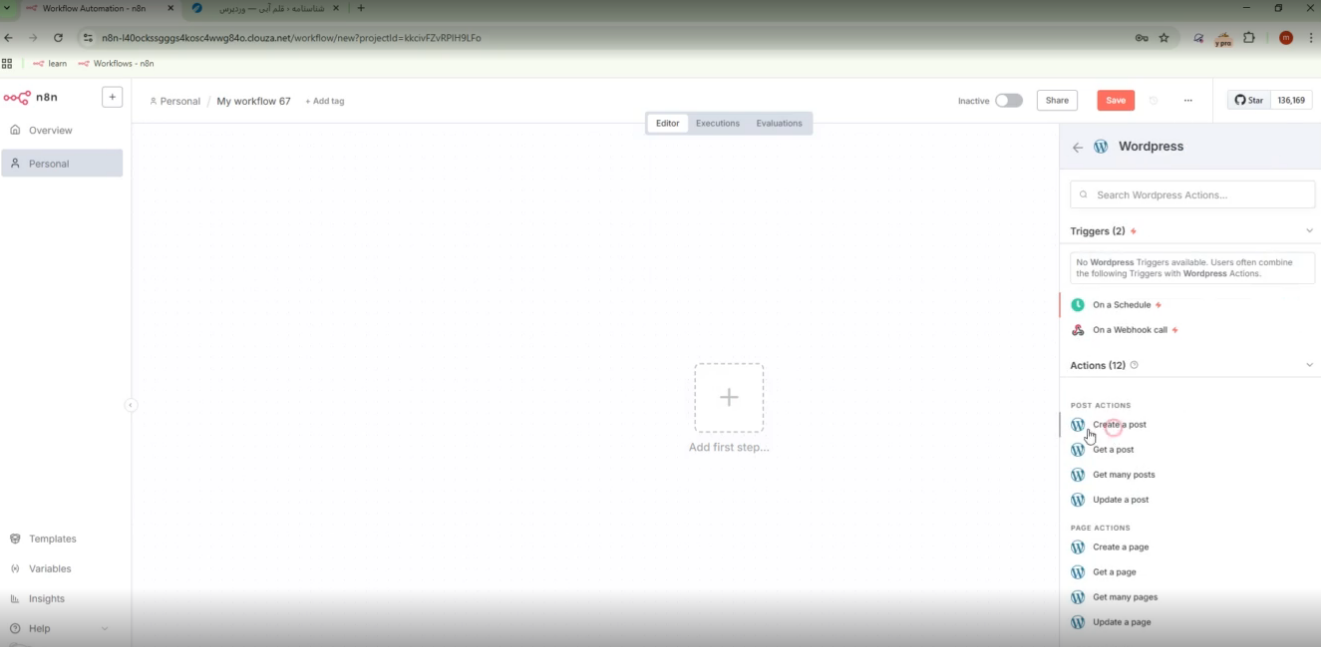
Task: Collapse the Triggers section chevron
Action: point(1309,231)
